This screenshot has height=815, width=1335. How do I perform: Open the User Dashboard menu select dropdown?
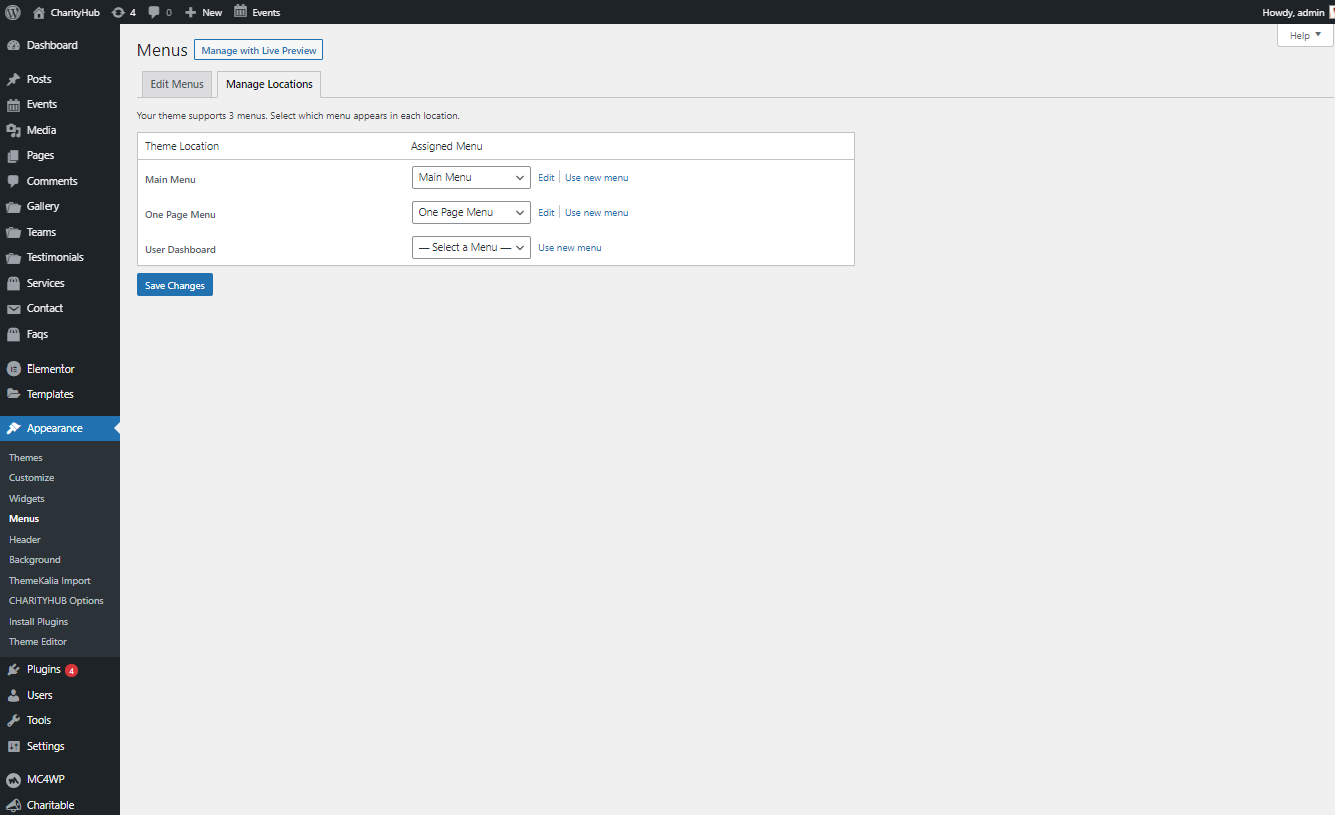[471, 247]
